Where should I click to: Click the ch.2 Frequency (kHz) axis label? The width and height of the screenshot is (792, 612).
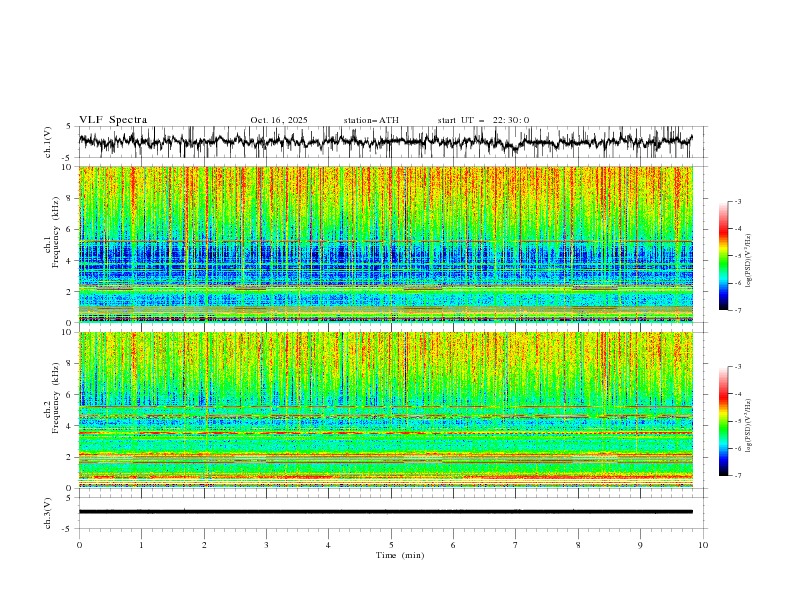coord(52,398)
